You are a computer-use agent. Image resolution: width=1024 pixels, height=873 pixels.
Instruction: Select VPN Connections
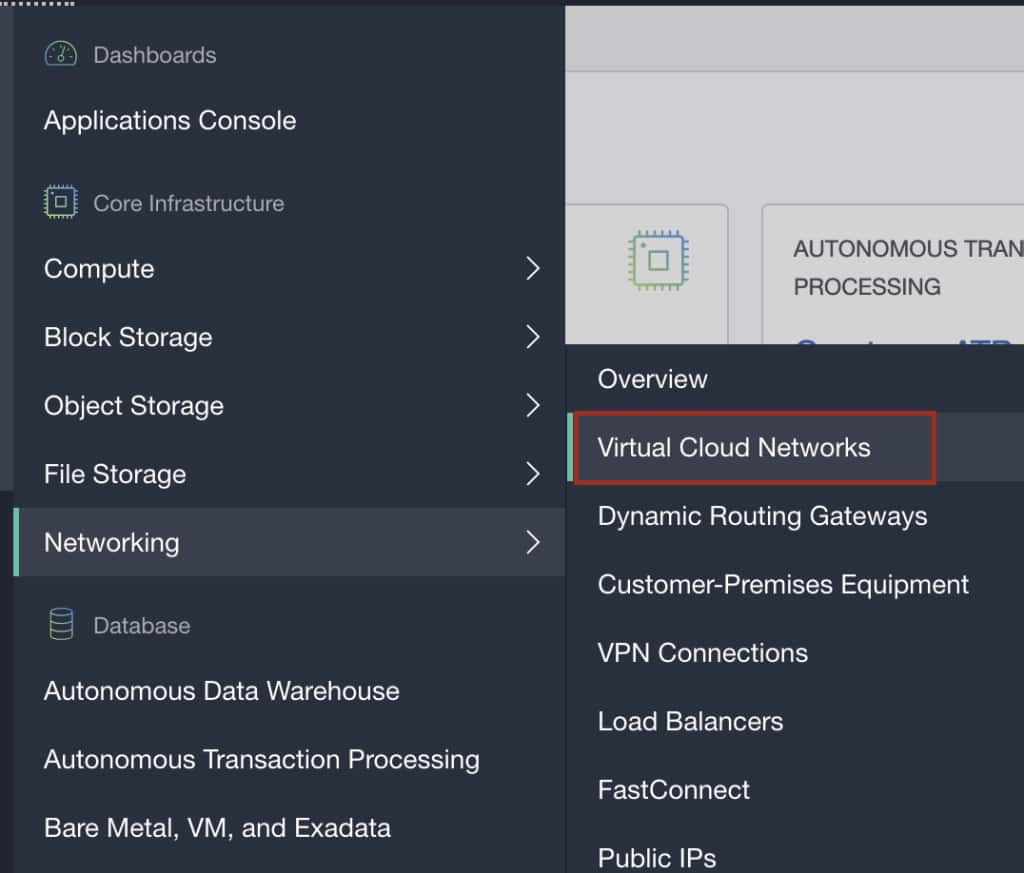click(702, 653)
